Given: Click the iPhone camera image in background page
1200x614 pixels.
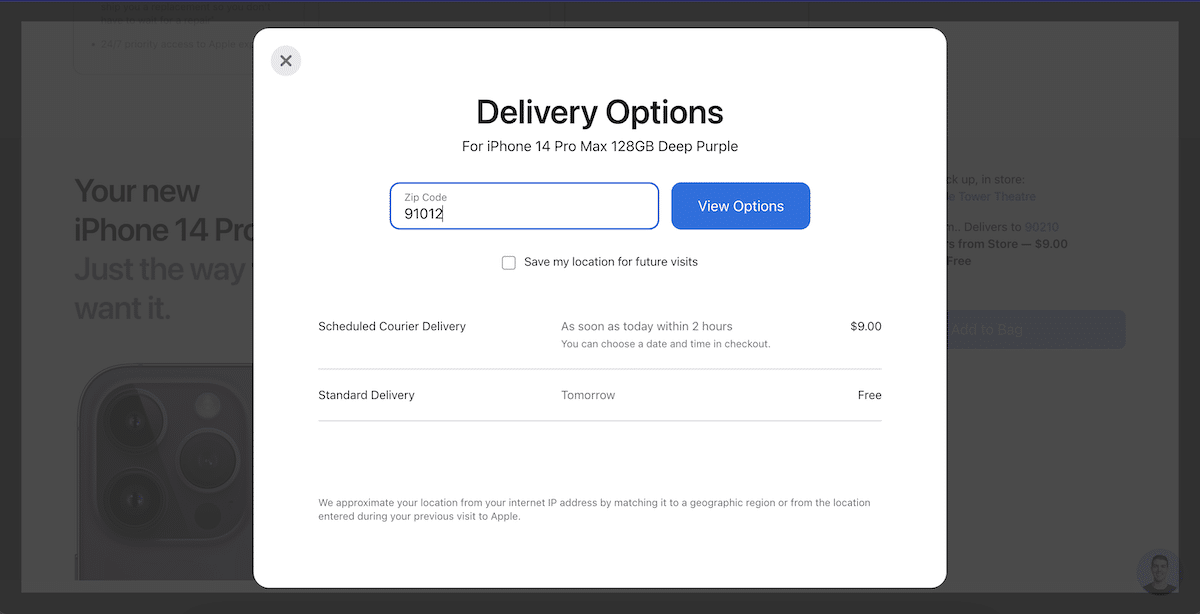Looking at the screenshot, I should click(x=164, y=470).
